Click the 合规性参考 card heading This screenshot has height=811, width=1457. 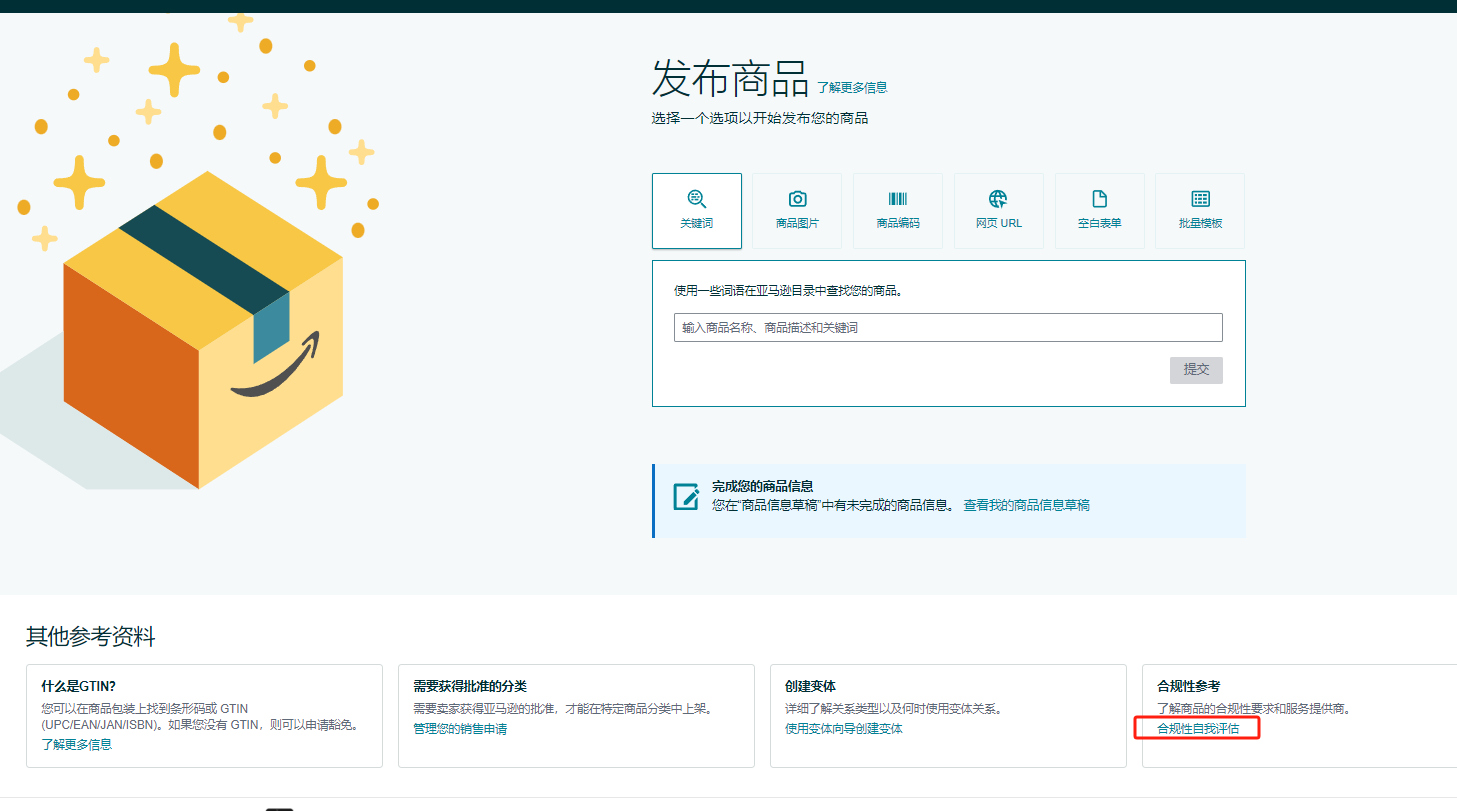[1188, 687]
